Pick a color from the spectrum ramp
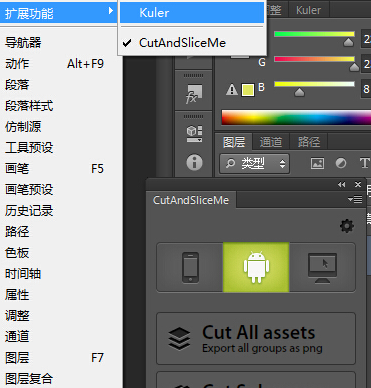Image resolution: width=371 pixels, height=388 pixels. [296, 117]
